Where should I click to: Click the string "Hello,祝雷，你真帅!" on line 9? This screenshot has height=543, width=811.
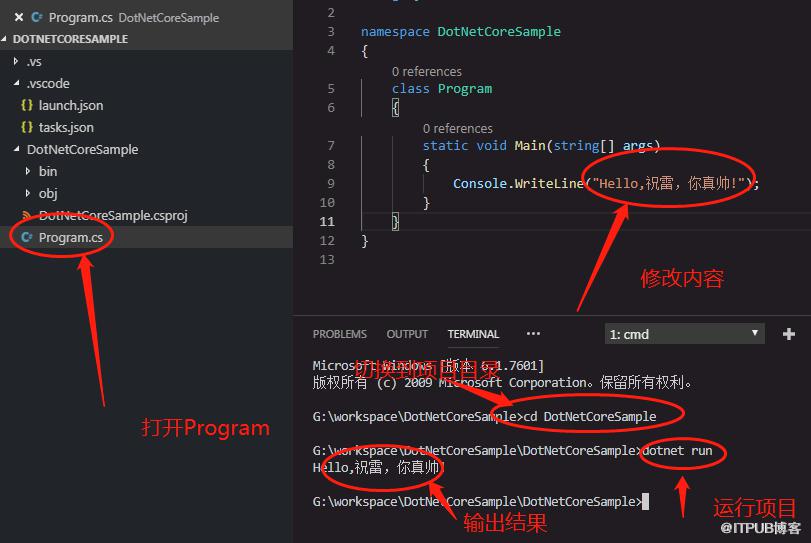tap(669, 183)
